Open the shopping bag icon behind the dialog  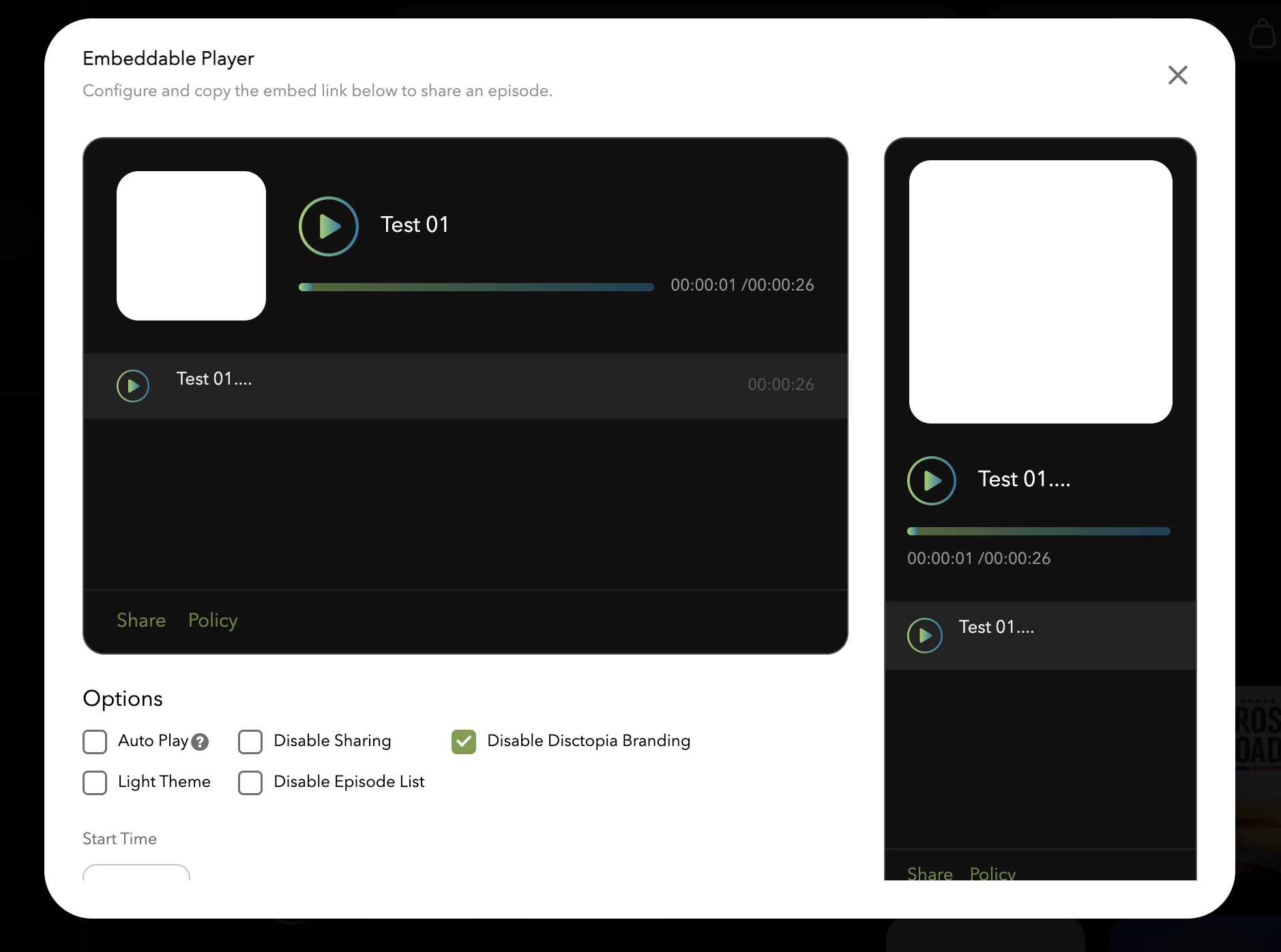click(x=1263, y=33)
